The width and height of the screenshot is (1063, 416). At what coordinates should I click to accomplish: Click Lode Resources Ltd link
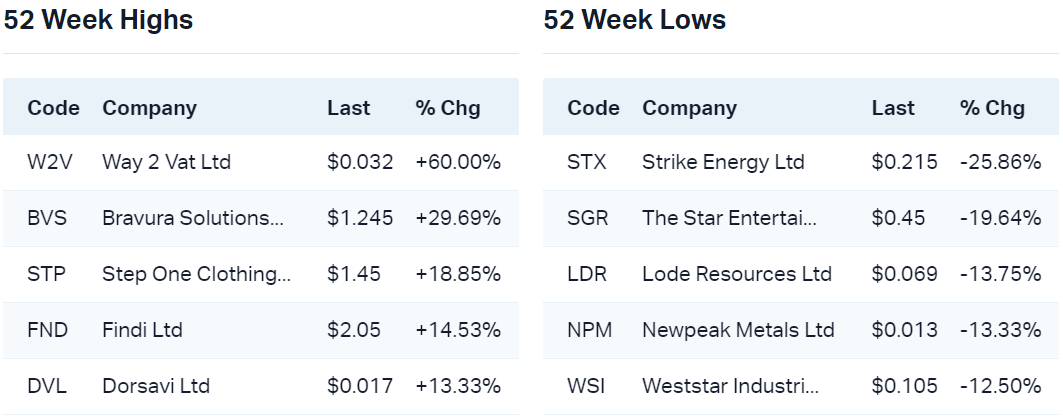point(737,274)
